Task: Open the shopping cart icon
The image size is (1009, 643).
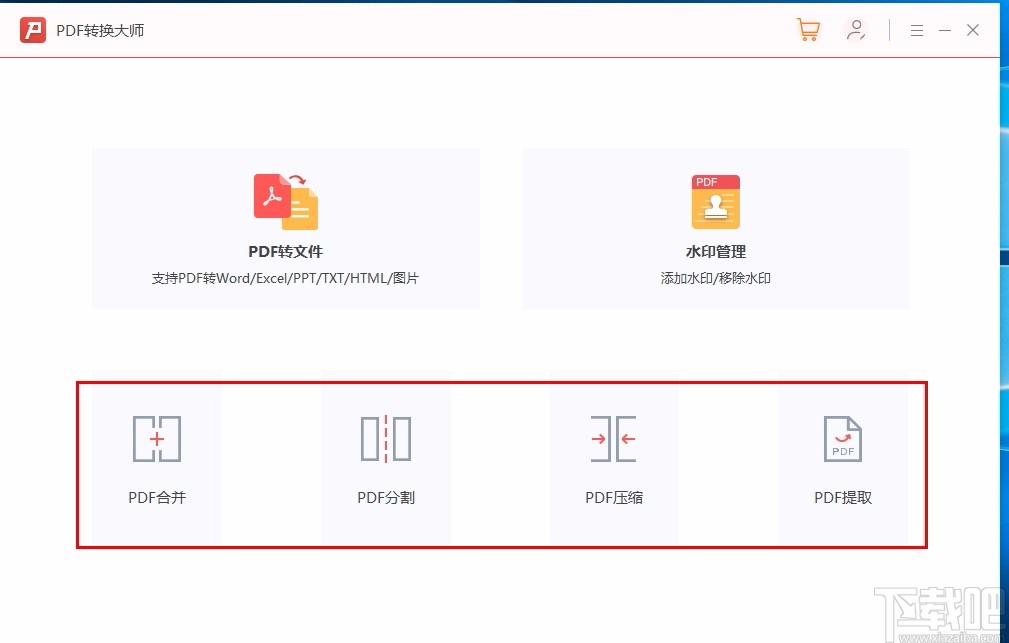Action: pos(808,30)
